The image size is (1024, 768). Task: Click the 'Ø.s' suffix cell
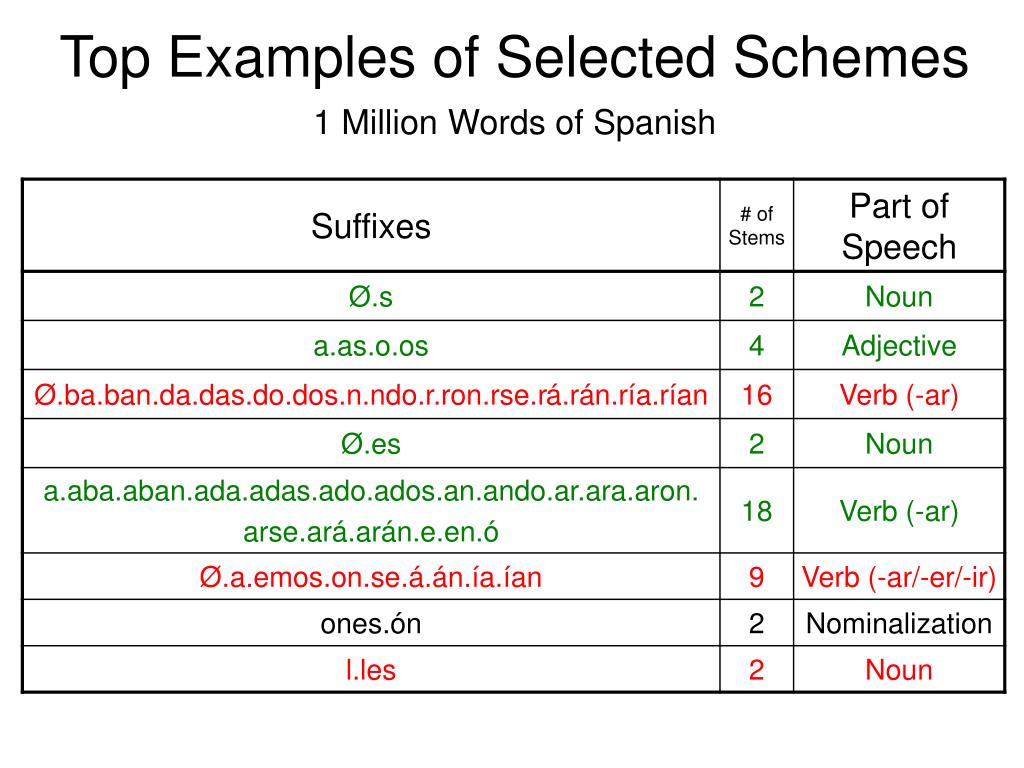pos(371,296)
